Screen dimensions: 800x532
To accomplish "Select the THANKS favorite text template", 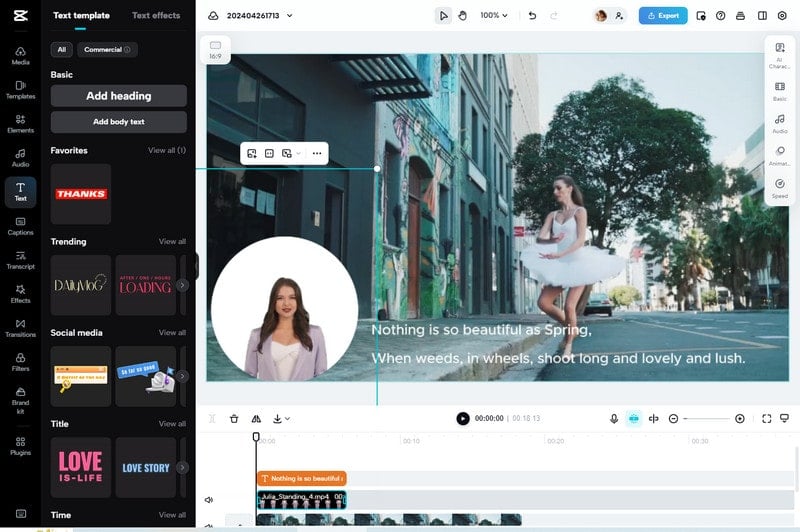I will pos(81,194).
